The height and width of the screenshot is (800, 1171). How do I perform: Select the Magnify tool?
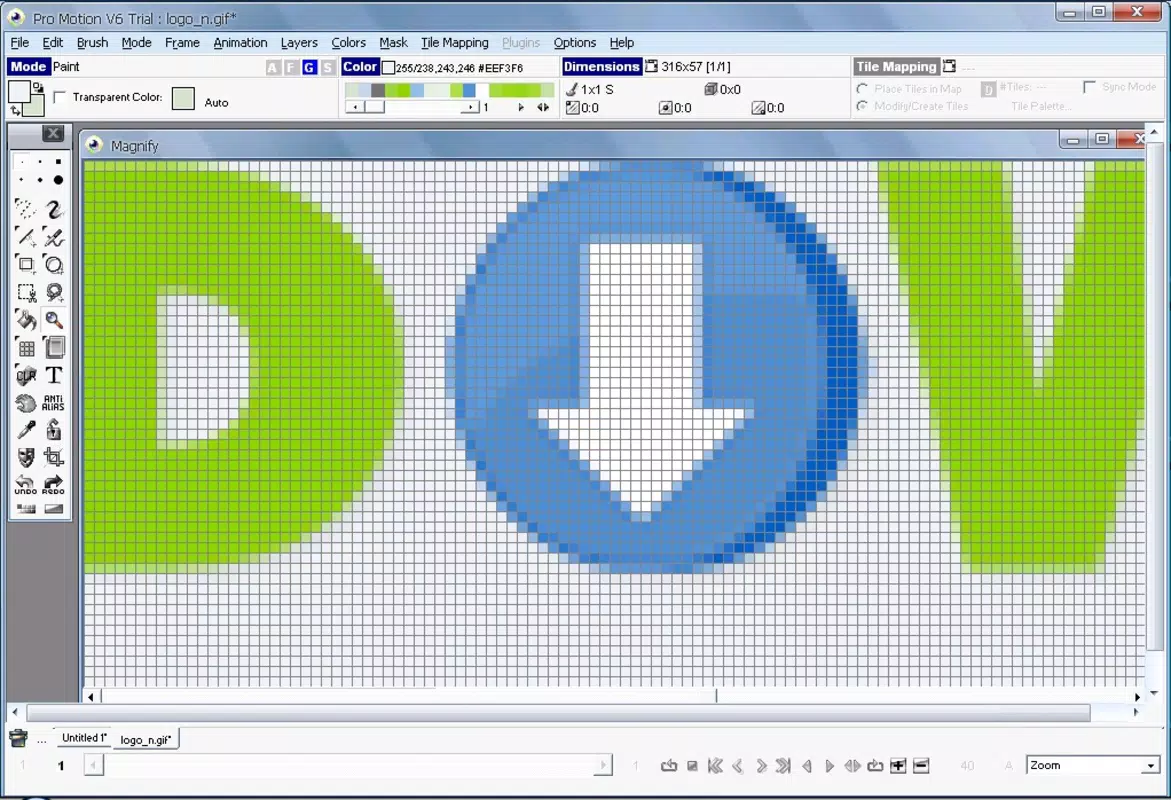[54, 320]
